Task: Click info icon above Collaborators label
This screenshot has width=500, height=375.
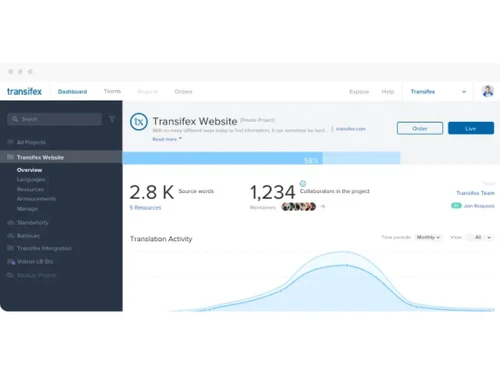Action: [303, 183]
